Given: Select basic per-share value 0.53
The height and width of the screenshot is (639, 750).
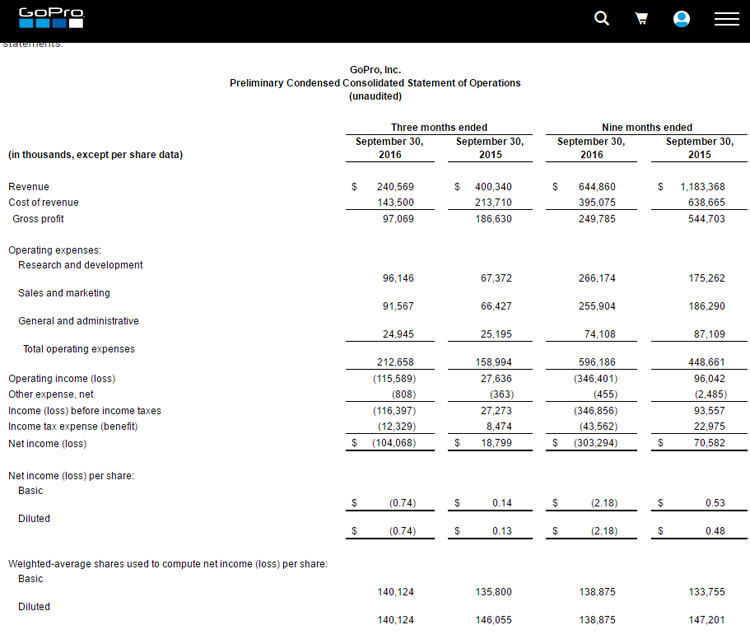Looking at the screenshot, I should coord(715,503).
